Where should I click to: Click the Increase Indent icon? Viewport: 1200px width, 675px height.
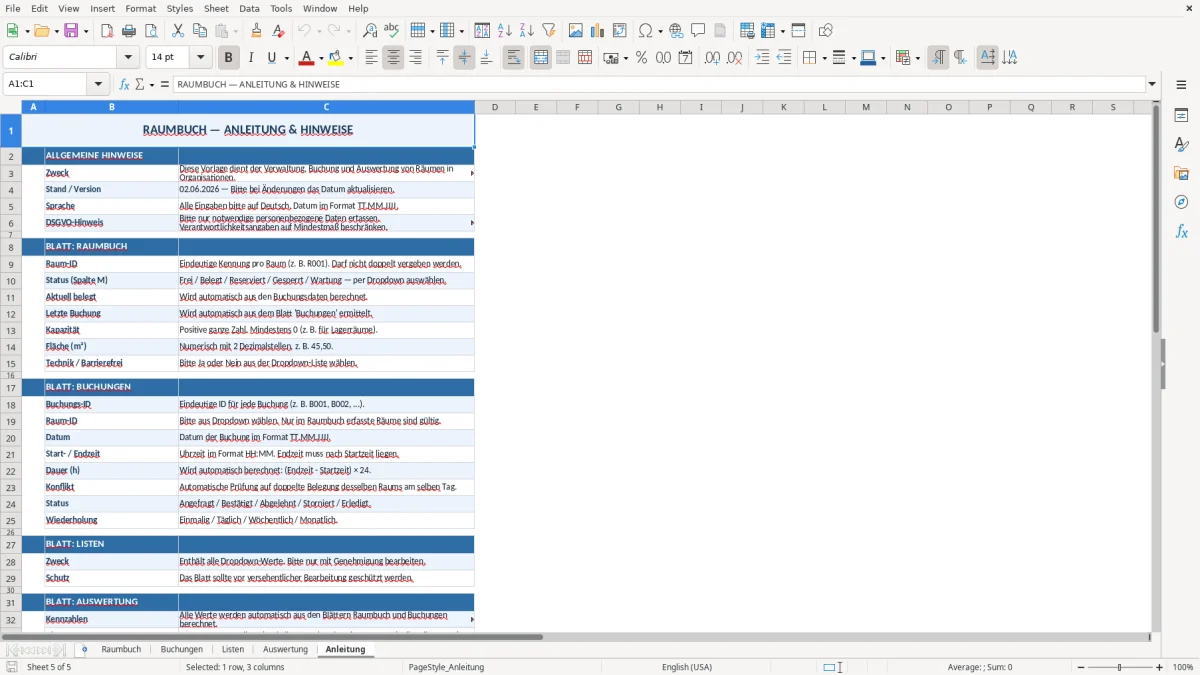point(762,58)
